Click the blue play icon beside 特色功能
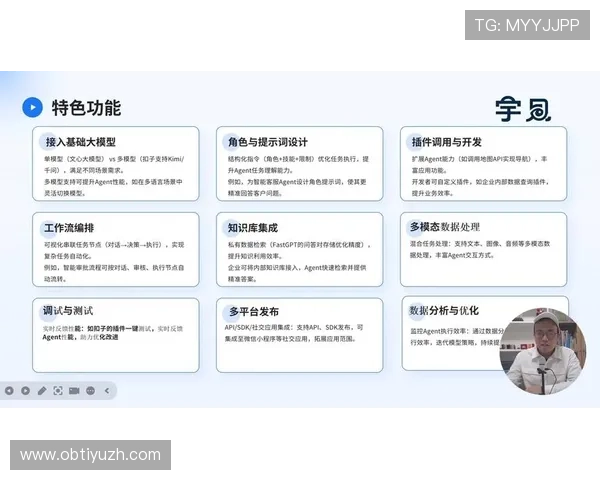 33,108
